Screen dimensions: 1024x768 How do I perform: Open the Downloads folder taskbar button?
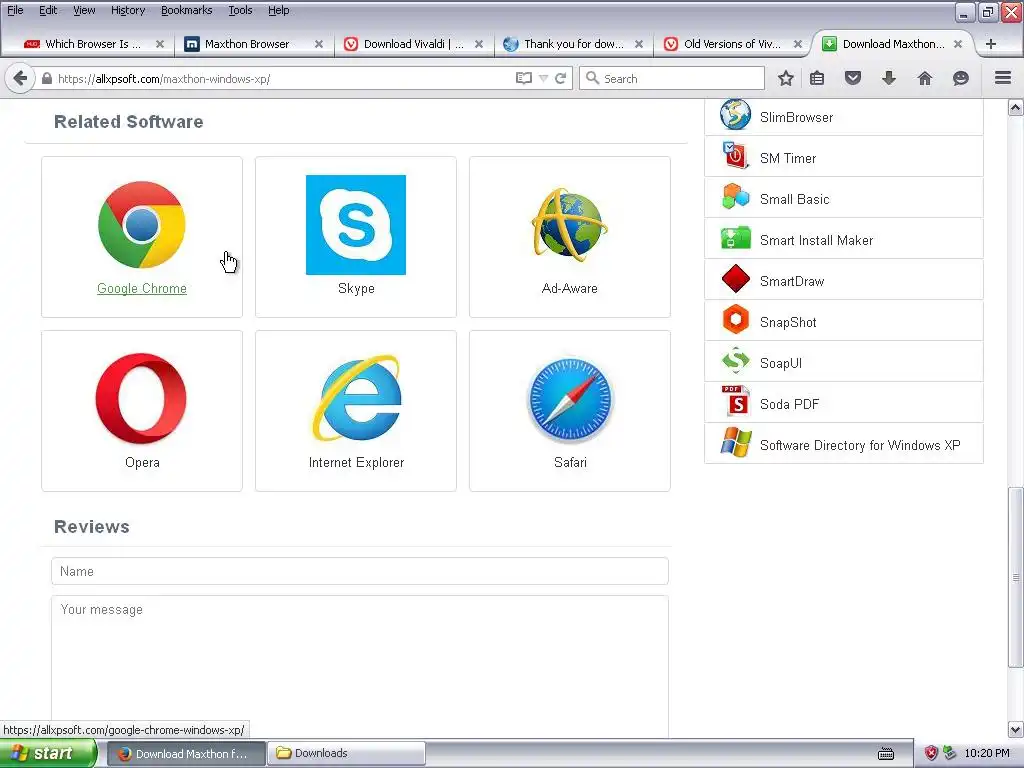[x=346, y=753]
